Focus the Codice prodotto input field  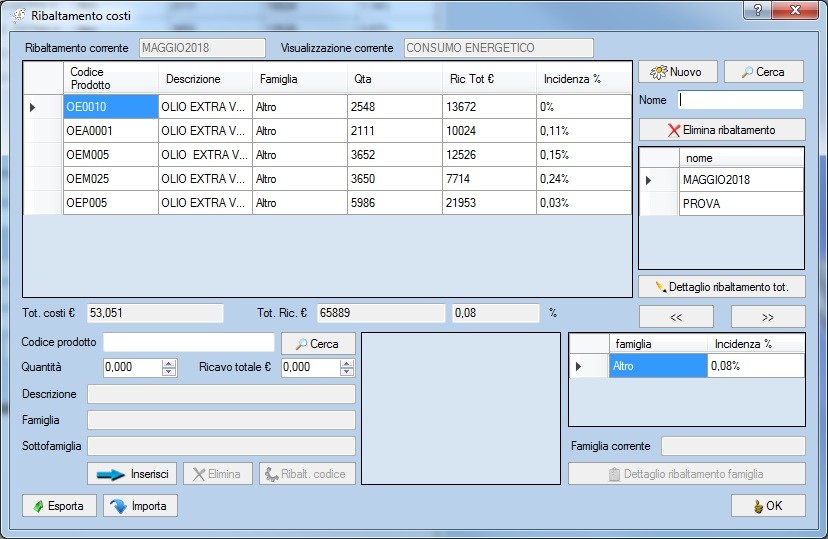[x=189, y=342]
